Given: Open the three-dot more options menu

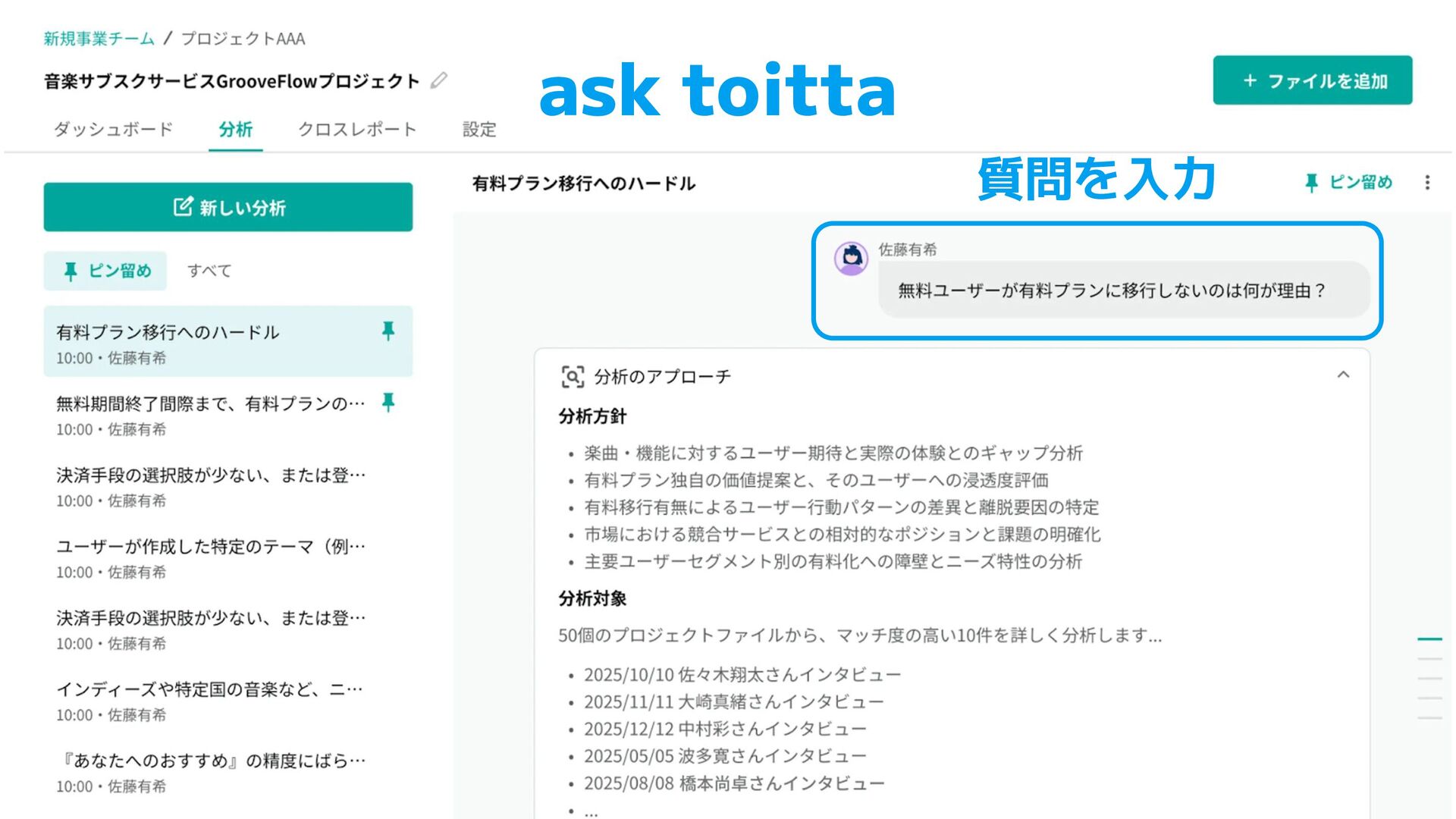Looking at the screenshot, I should pyautogui.click(x=1427, y=183).
